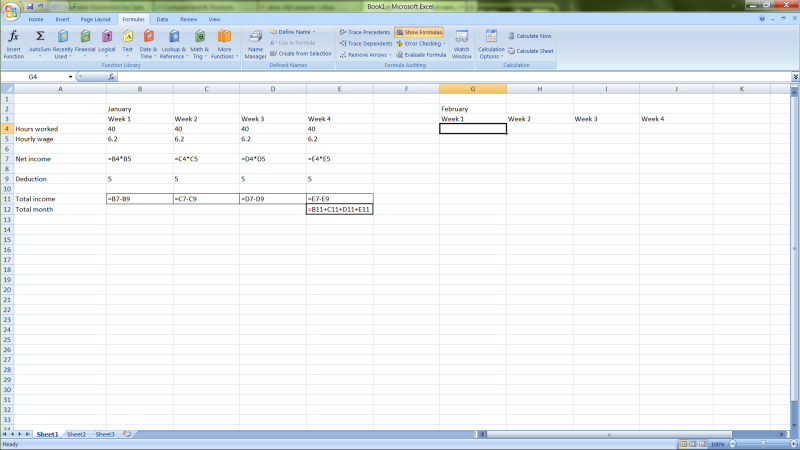This screenshot has width=800, height=450.
Task: Click the Select All corner button
Action: click(x=7, y=89)
